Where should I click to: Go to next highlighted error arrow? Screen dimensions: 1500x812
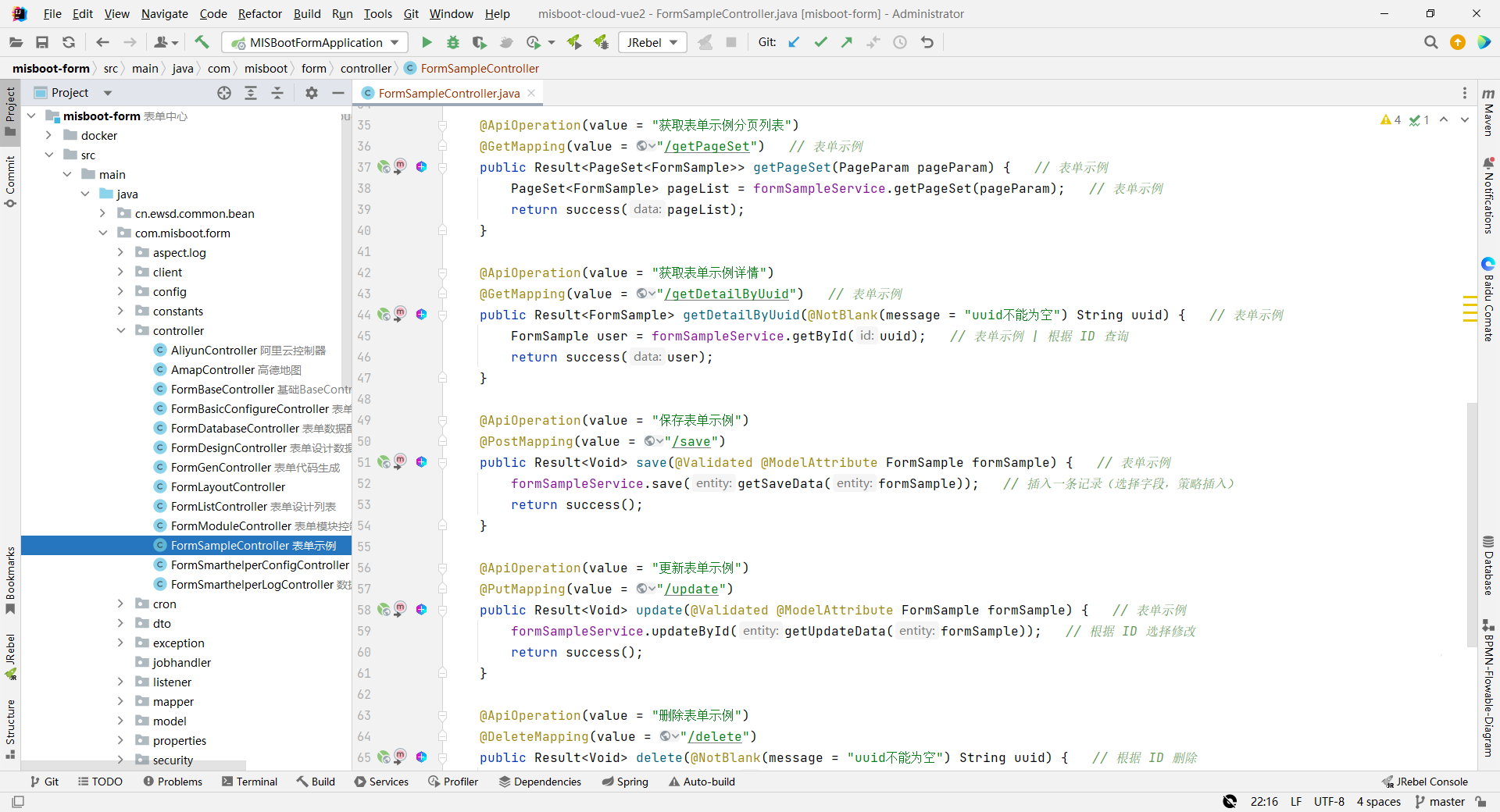pos(1465,119)
